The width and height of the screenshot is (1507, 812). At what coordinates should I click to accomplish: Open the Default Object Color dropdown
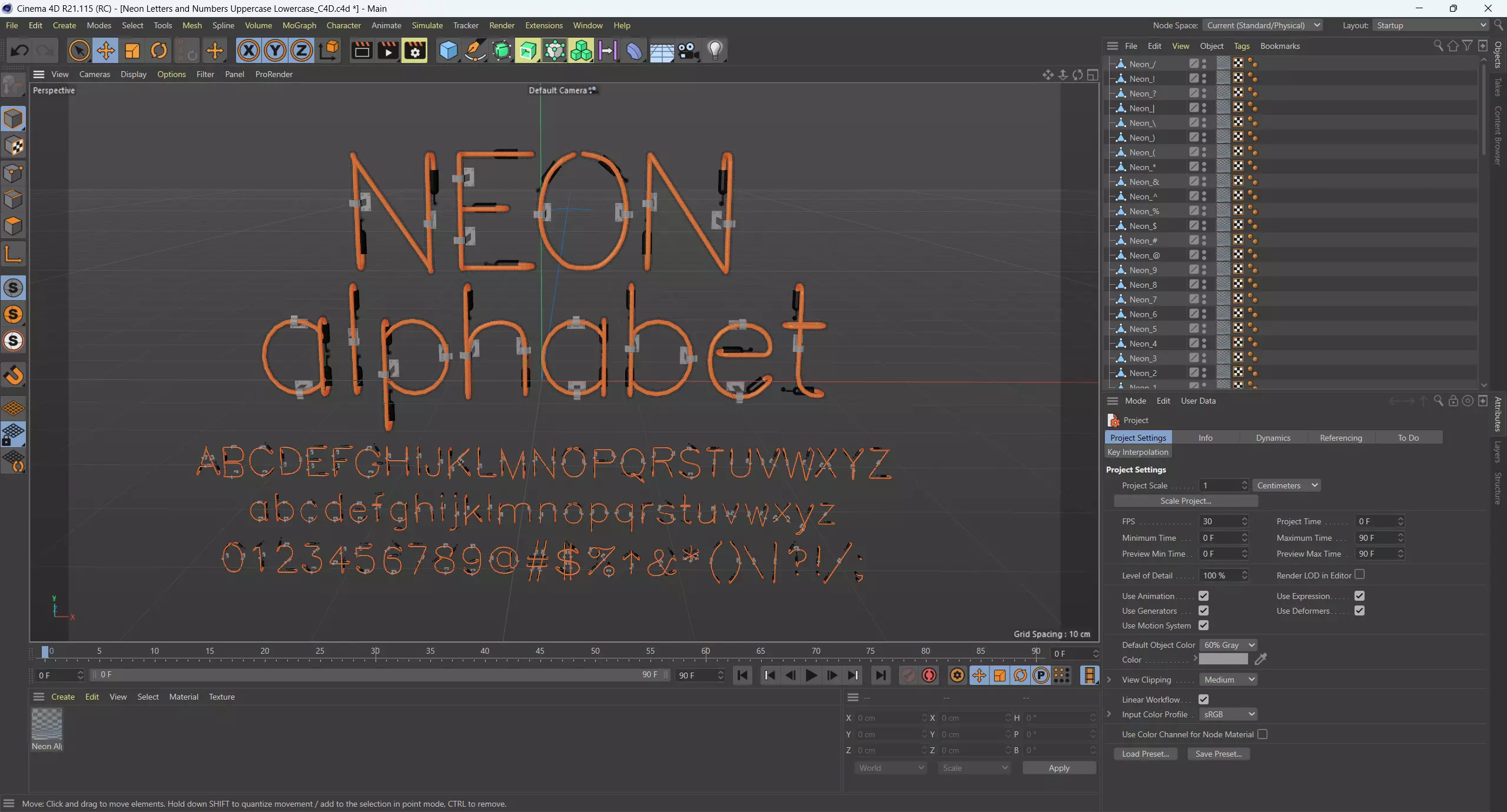1228,645
